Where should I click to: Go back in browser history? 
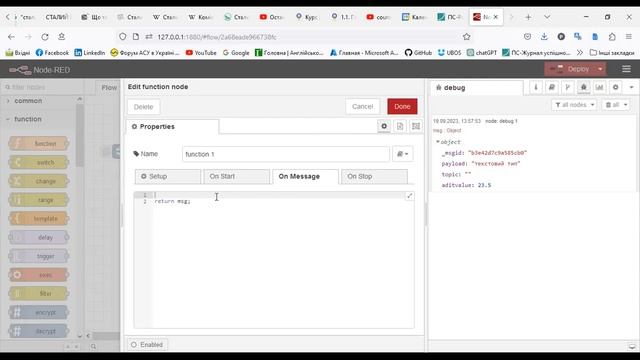coord(11,37)
